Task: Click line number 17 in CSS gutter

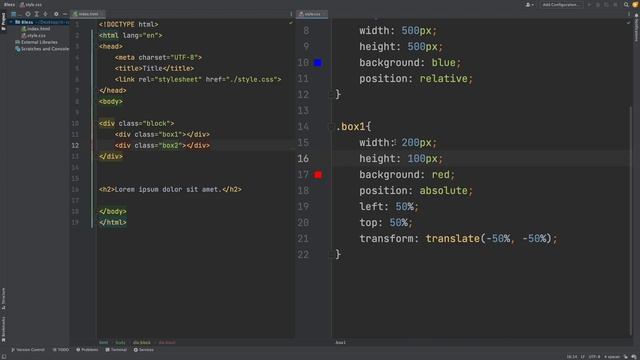Action: click(302, 175)
